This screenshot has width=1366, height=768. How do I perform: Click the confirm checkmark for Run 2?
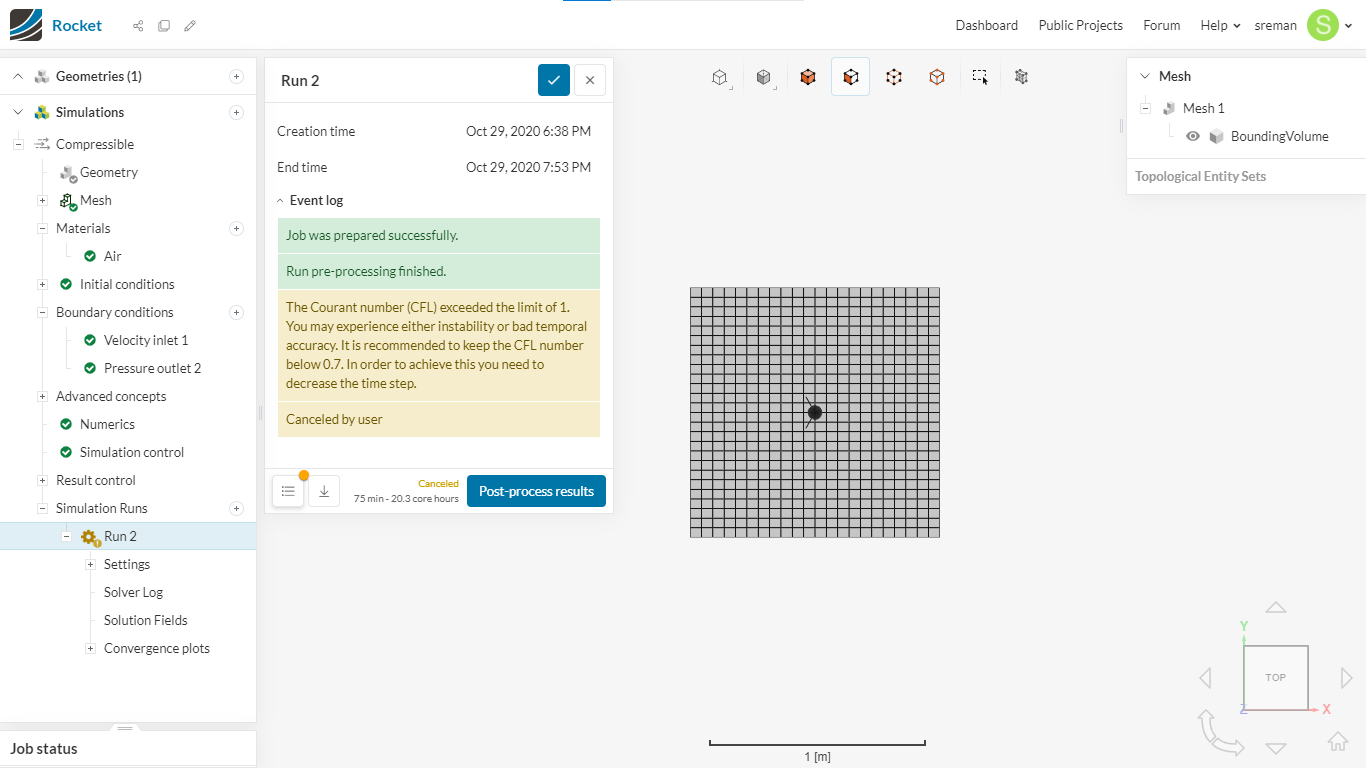click(x=554, y=80)
